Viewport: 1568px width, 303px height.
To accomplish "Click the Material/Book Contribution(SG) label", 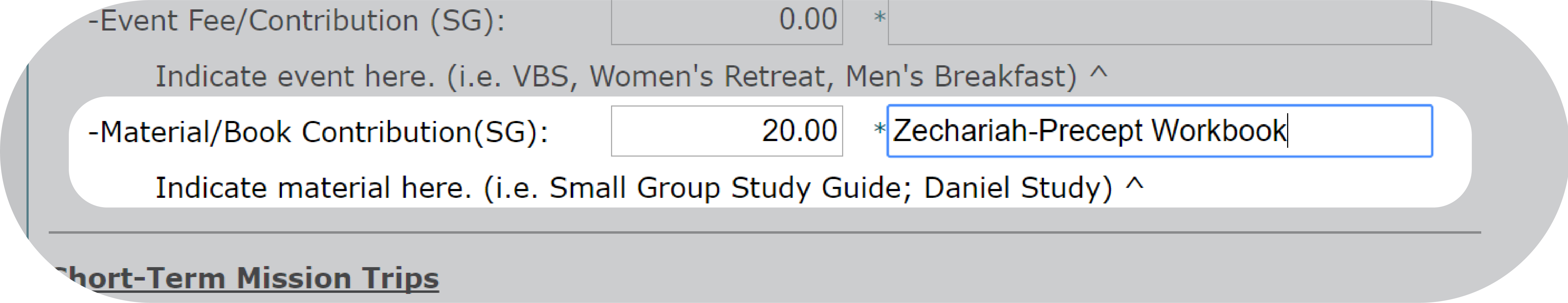I will tap(318, 132).
